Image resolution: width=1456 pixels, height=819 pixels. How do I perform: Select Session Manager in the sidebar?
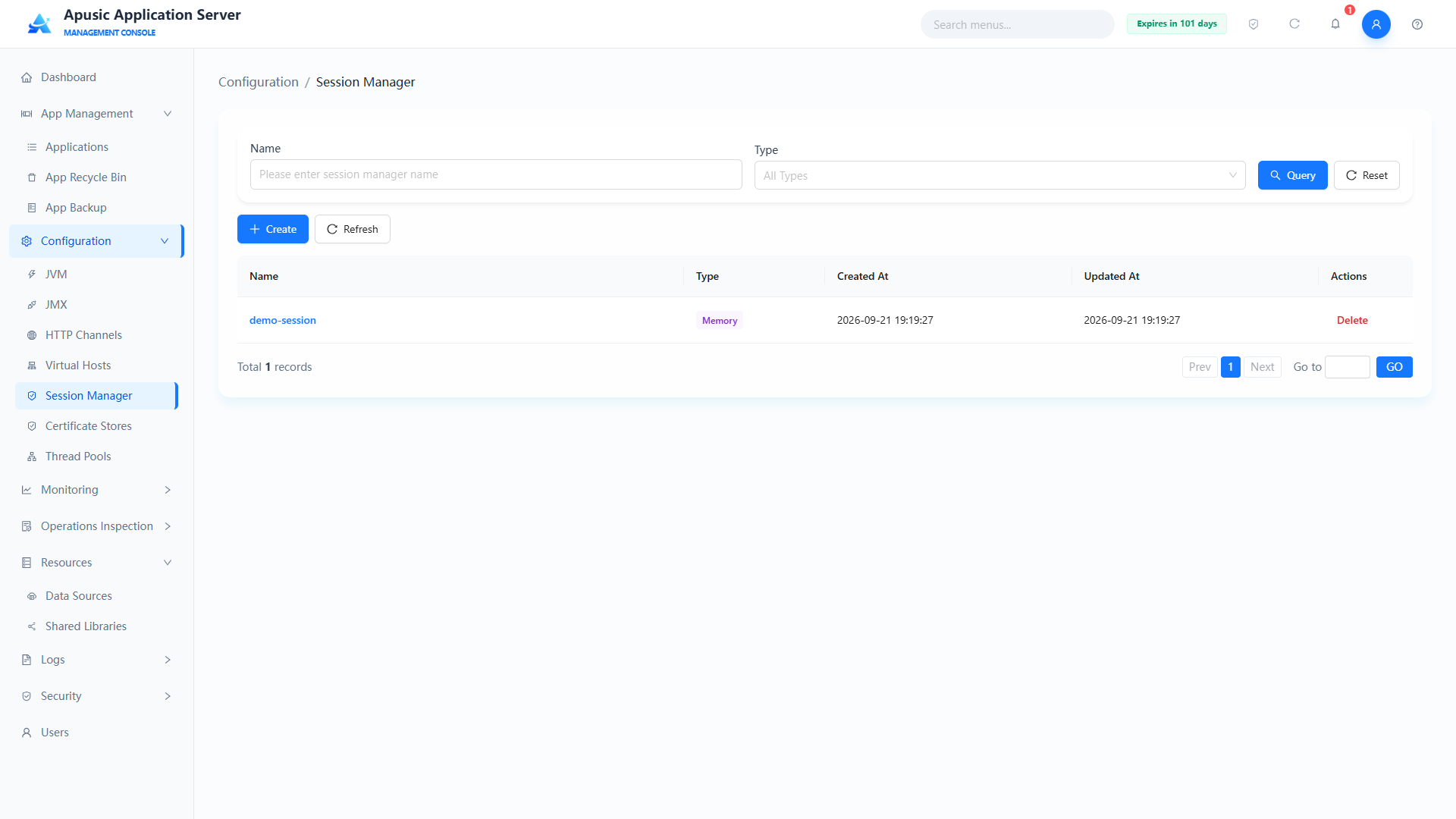pos(96,396)
